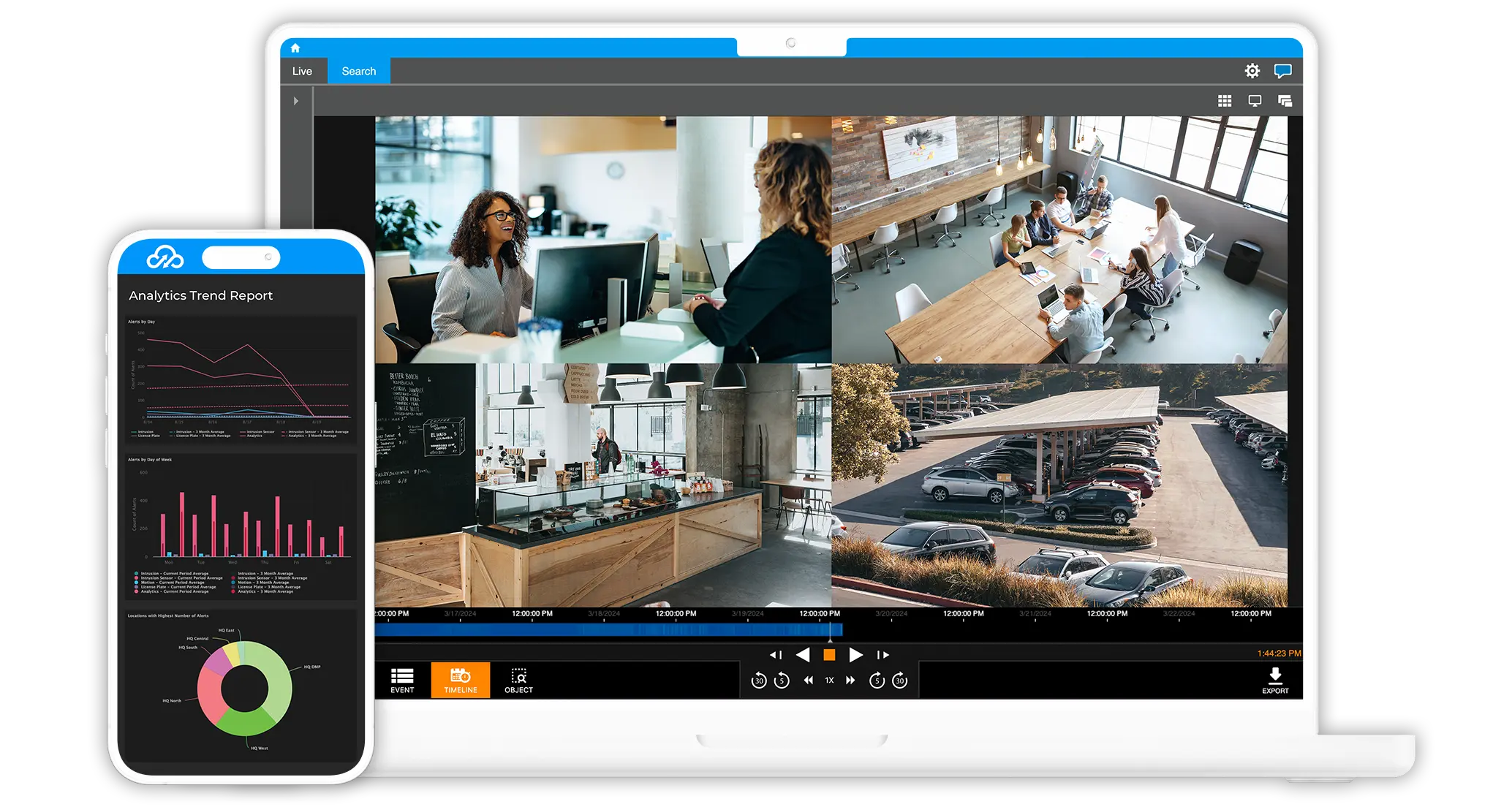Viewport: 1512px width, 807px height.
Task: Click the stacked windows icon
Action: [x=1285, y=101]
